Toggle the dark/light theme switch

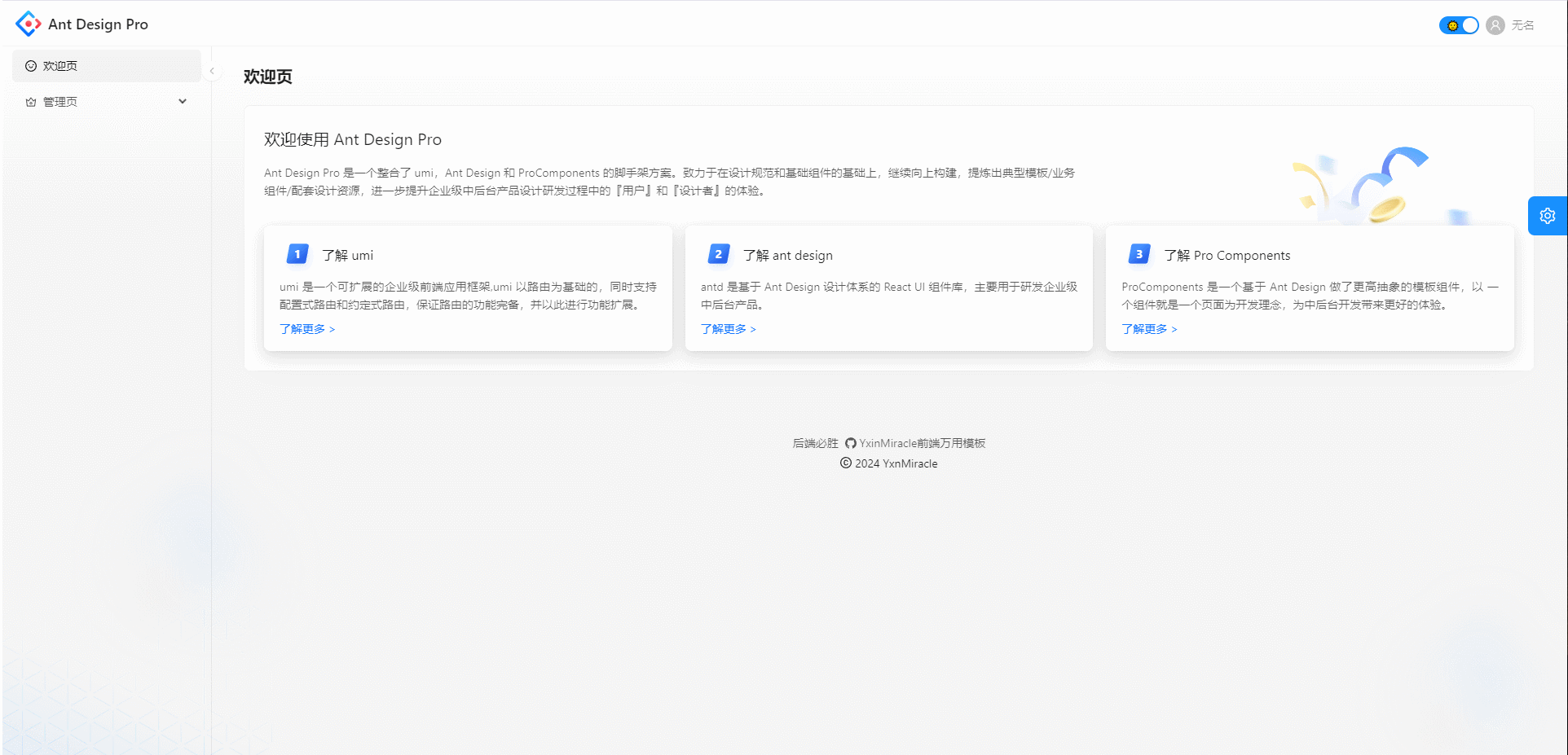click(1459, 25)
